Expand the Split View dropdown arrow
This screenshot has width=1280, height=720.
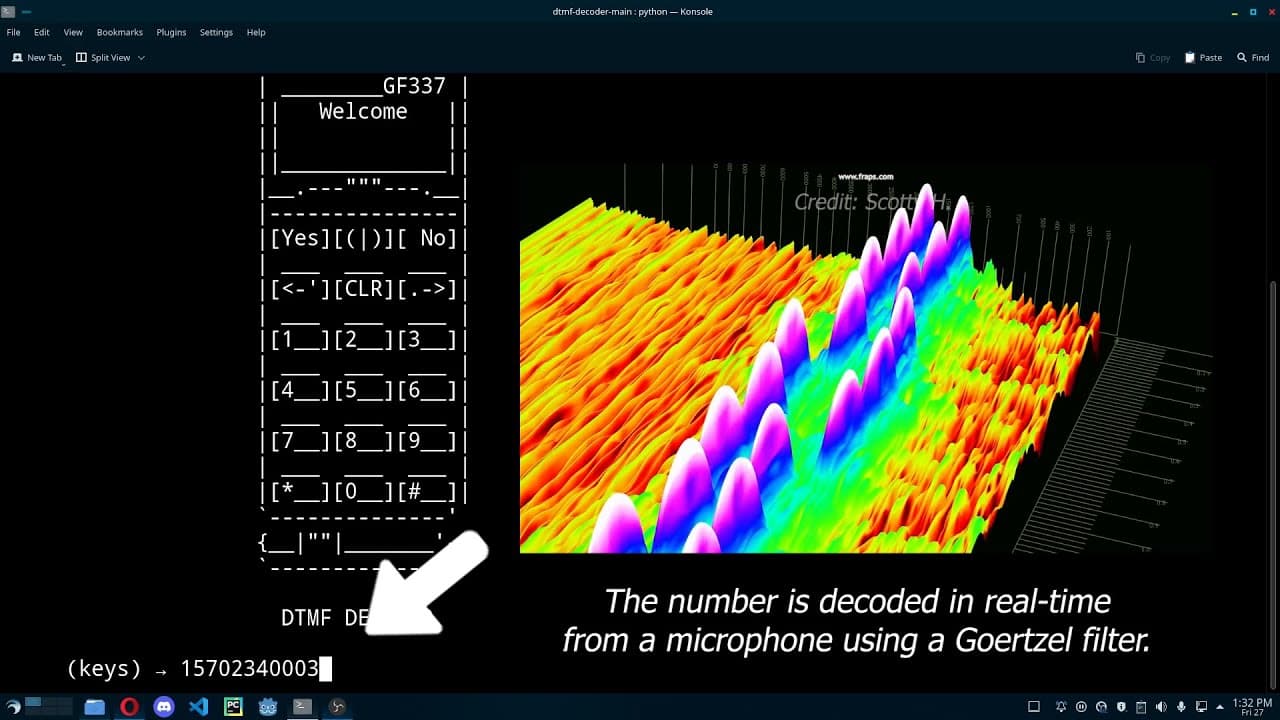click(x=141, y=58)
